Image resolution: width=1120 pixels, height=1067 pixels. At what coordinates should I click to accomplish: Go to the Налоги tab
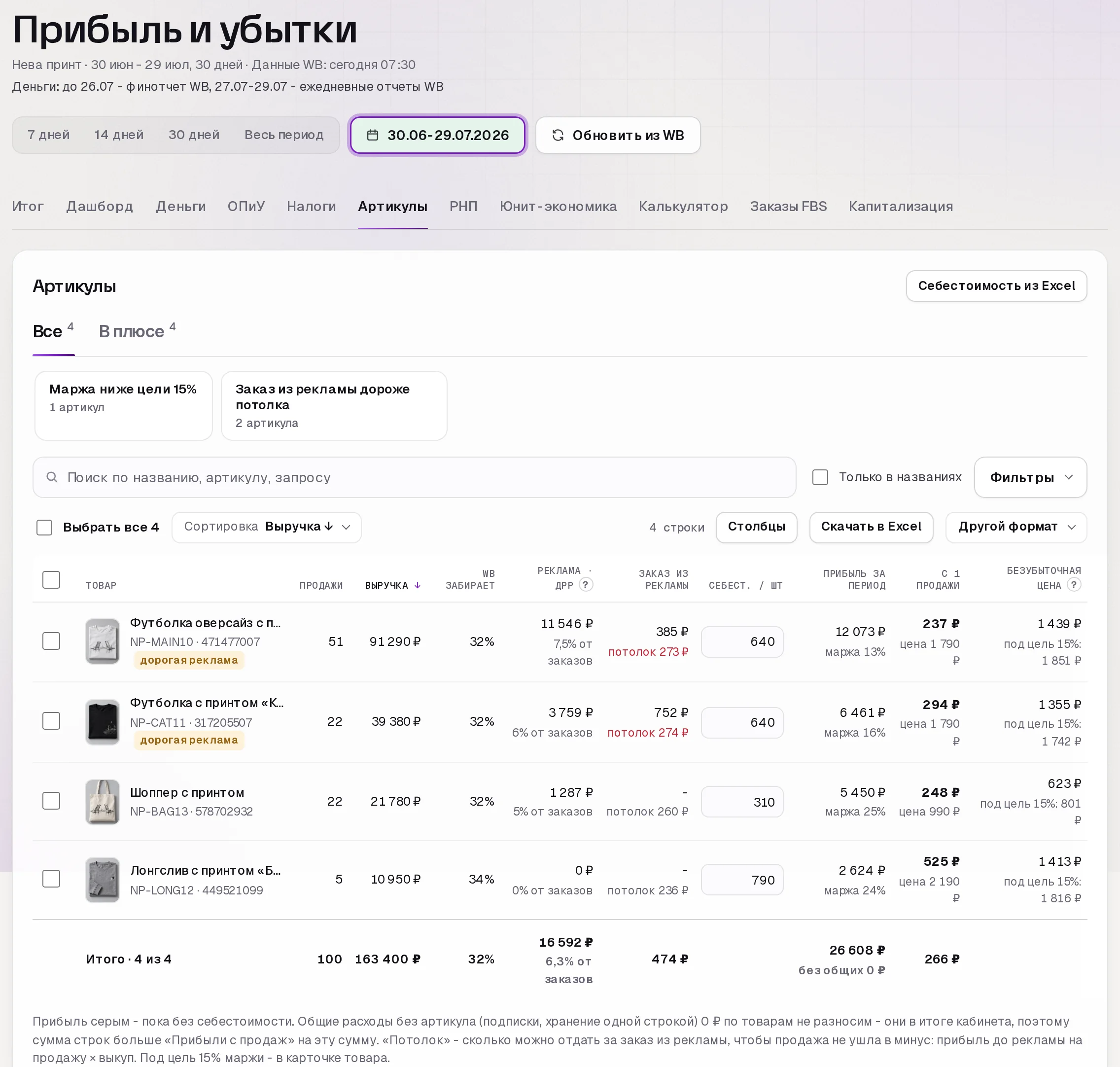(312, 207)
